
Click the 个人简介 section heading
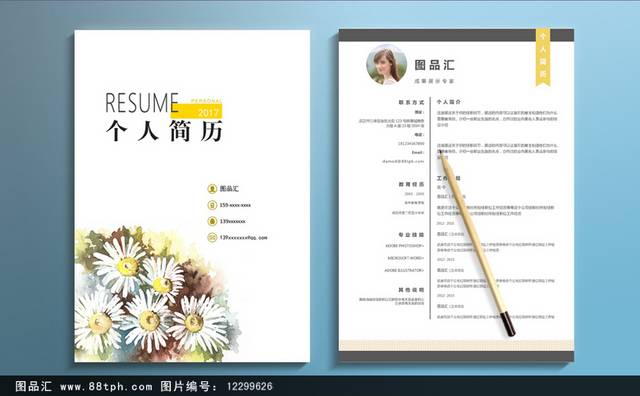(x=449, y=102)
